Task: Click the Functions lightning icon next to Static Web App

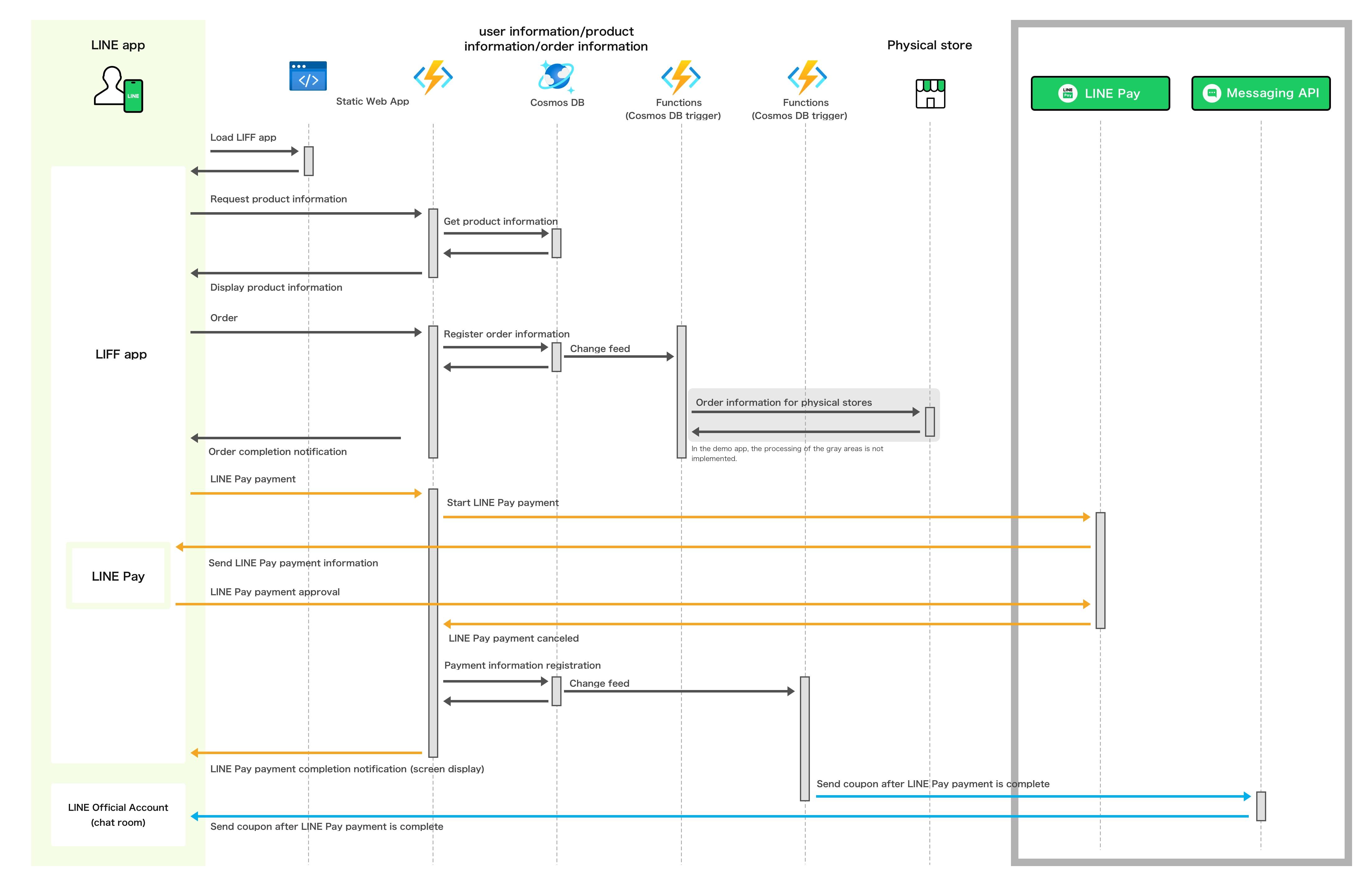Action: coord(433,77)
